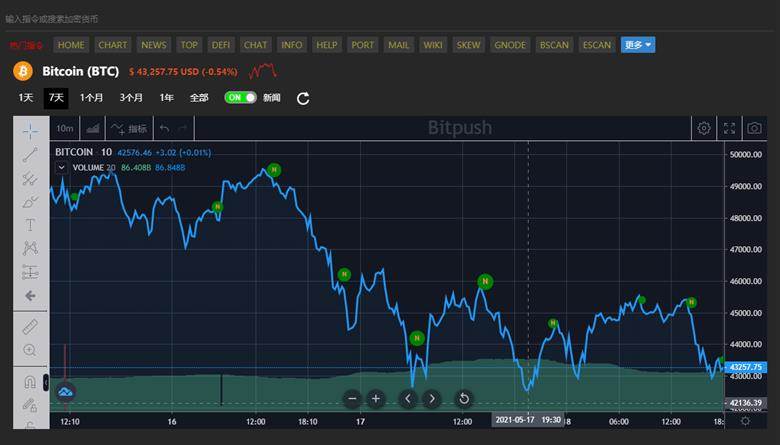This screenshot has height=445, width=780.
Task: Open the HOME command
Action: pos(71,45)
